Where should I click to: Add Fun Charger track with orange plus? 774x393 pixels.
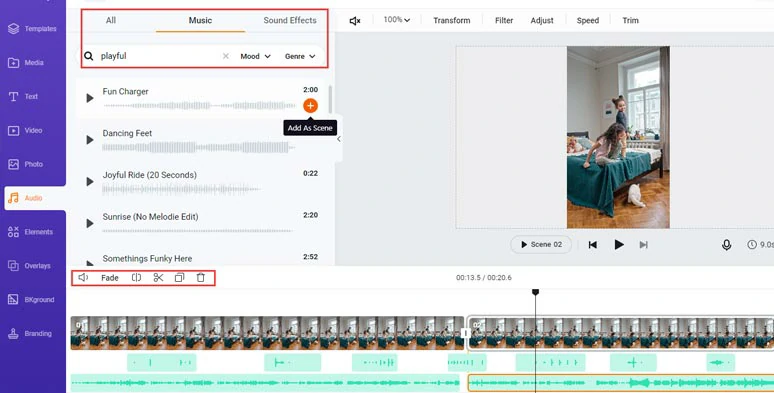[x=310, y=105]
